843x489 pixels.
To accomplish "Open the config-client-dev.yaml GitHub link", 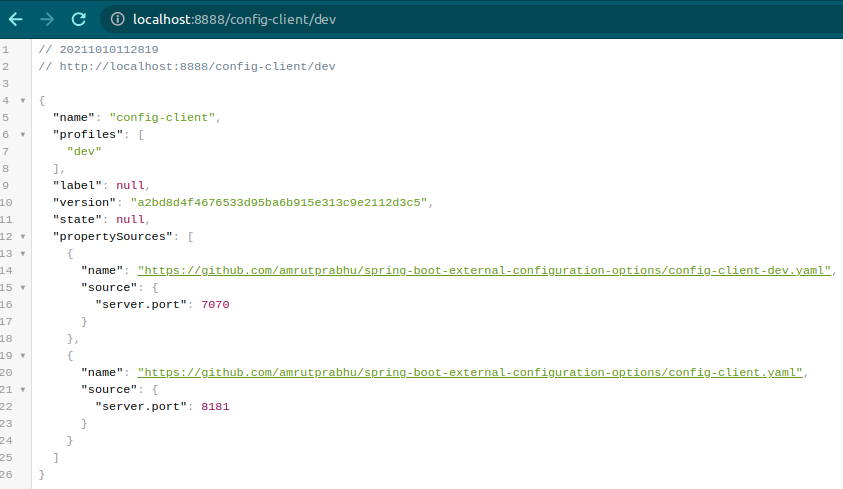I will tap(484, 270).
